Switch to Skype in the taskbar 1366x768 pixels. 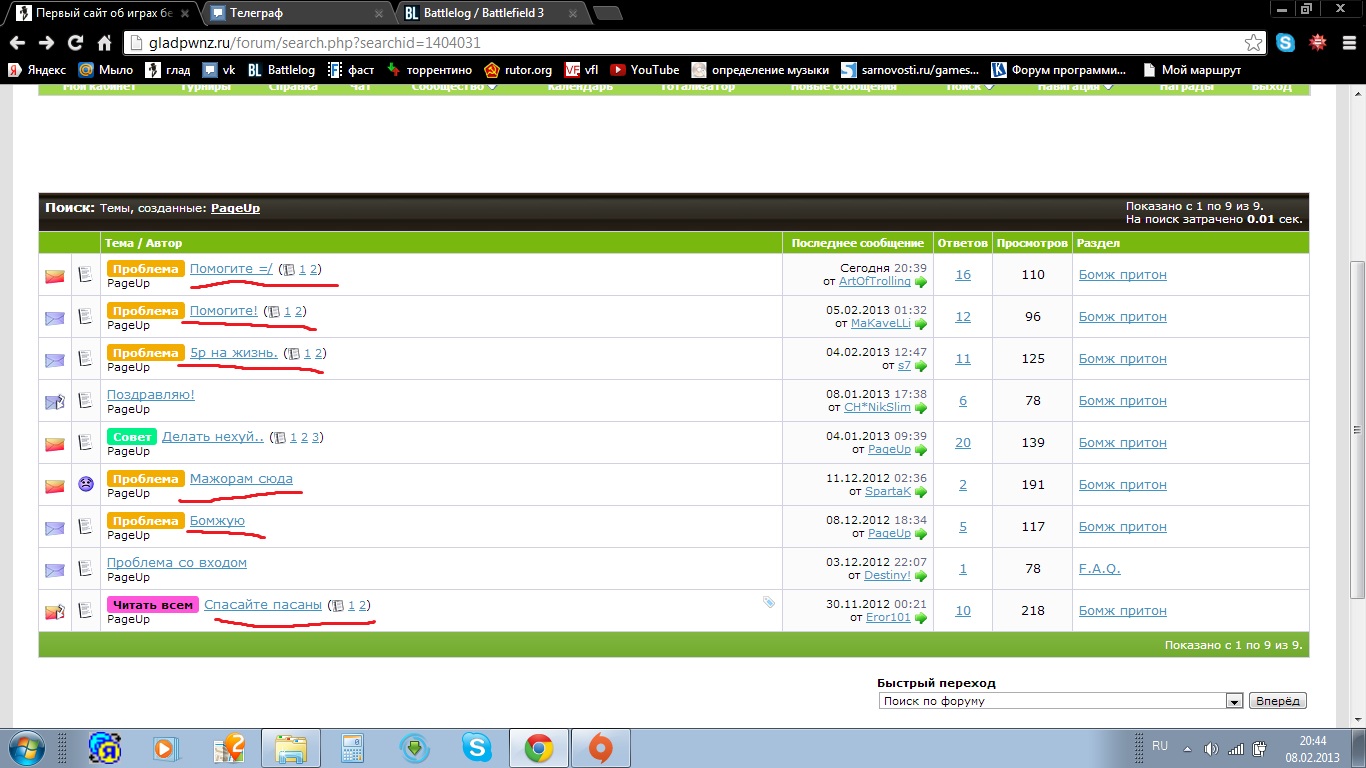(x=476, y=748)
